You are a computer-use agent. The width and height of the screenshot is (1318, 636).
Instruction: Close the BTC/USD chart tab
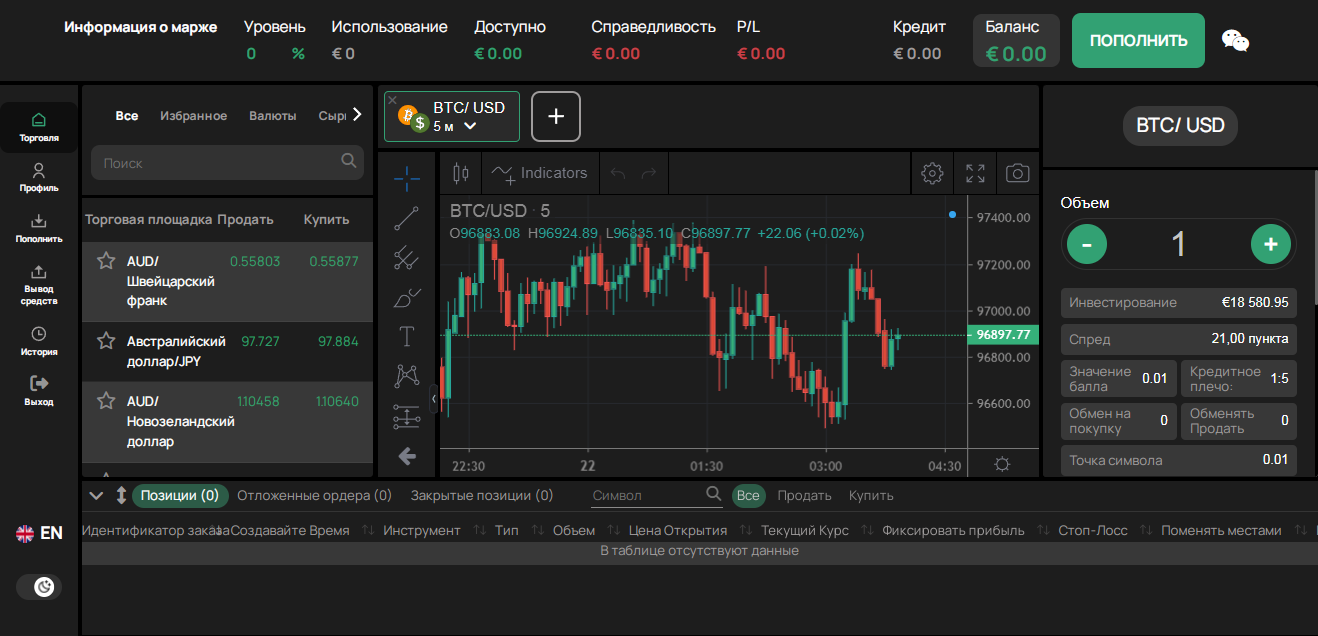392,100
